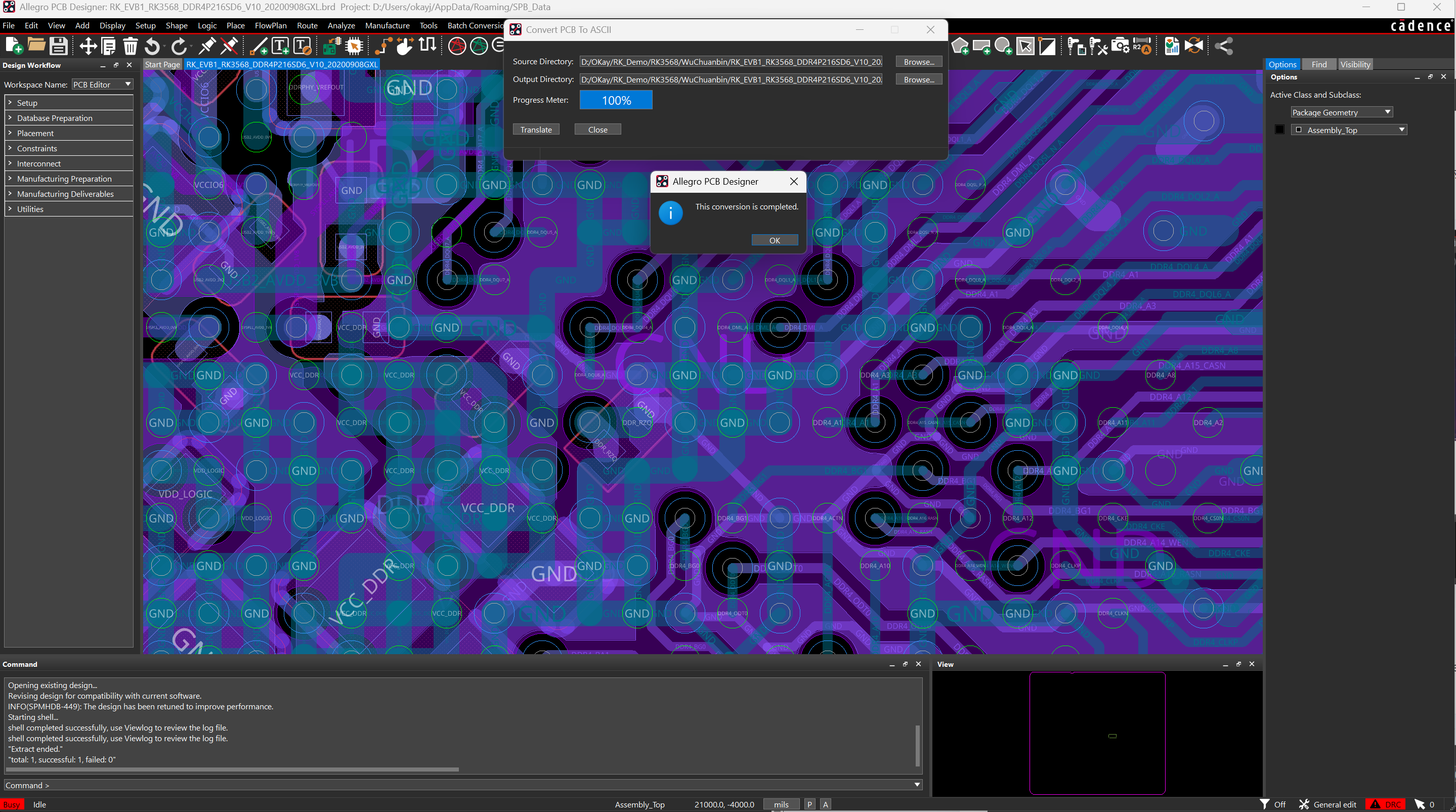This screenshot has width=1456, height=812.
Task: Select the Add Circle shape tool
Action: 1003,46
